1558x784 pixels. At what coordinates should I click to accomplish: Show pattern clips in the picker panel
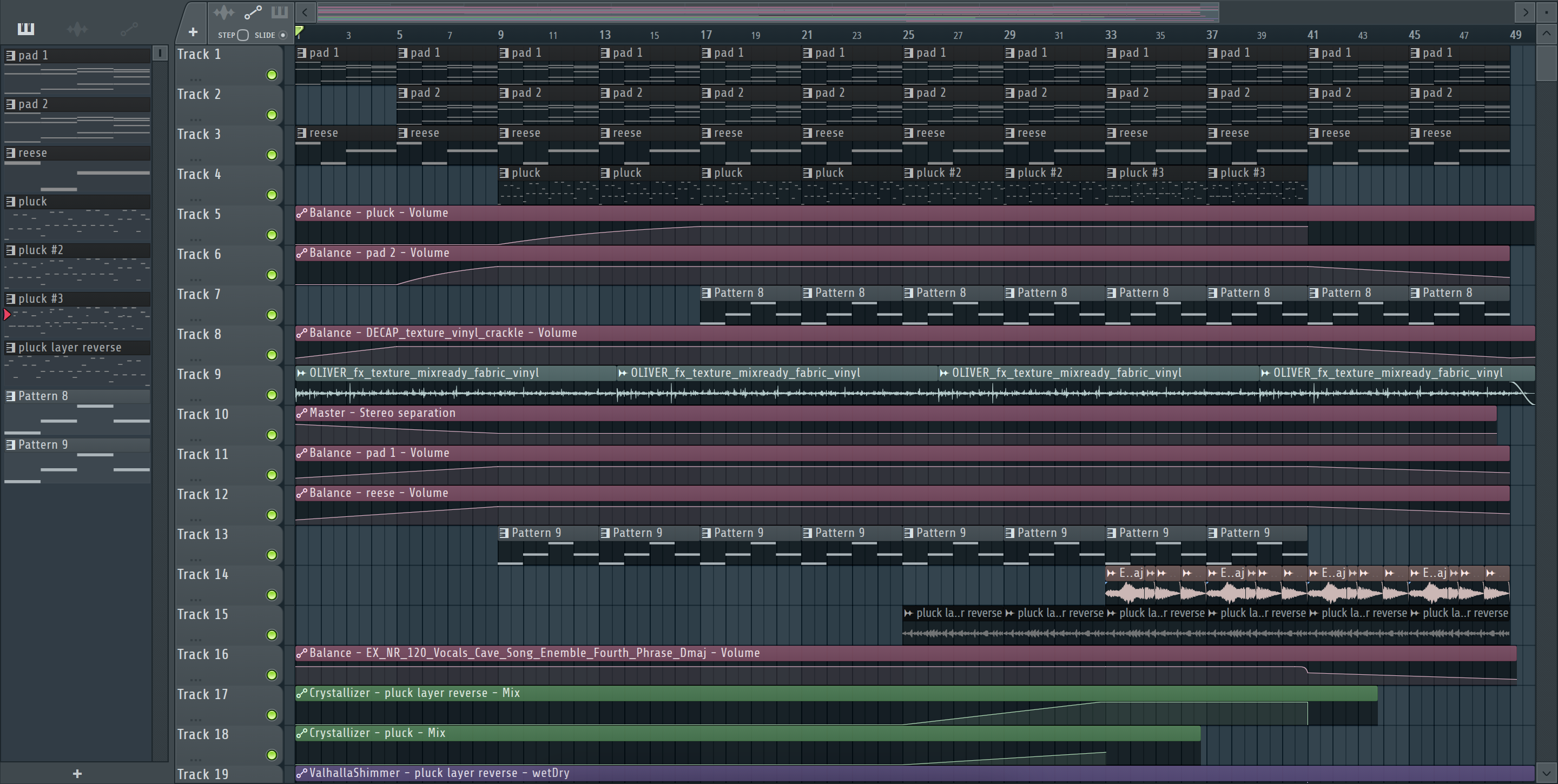(26, 29)
